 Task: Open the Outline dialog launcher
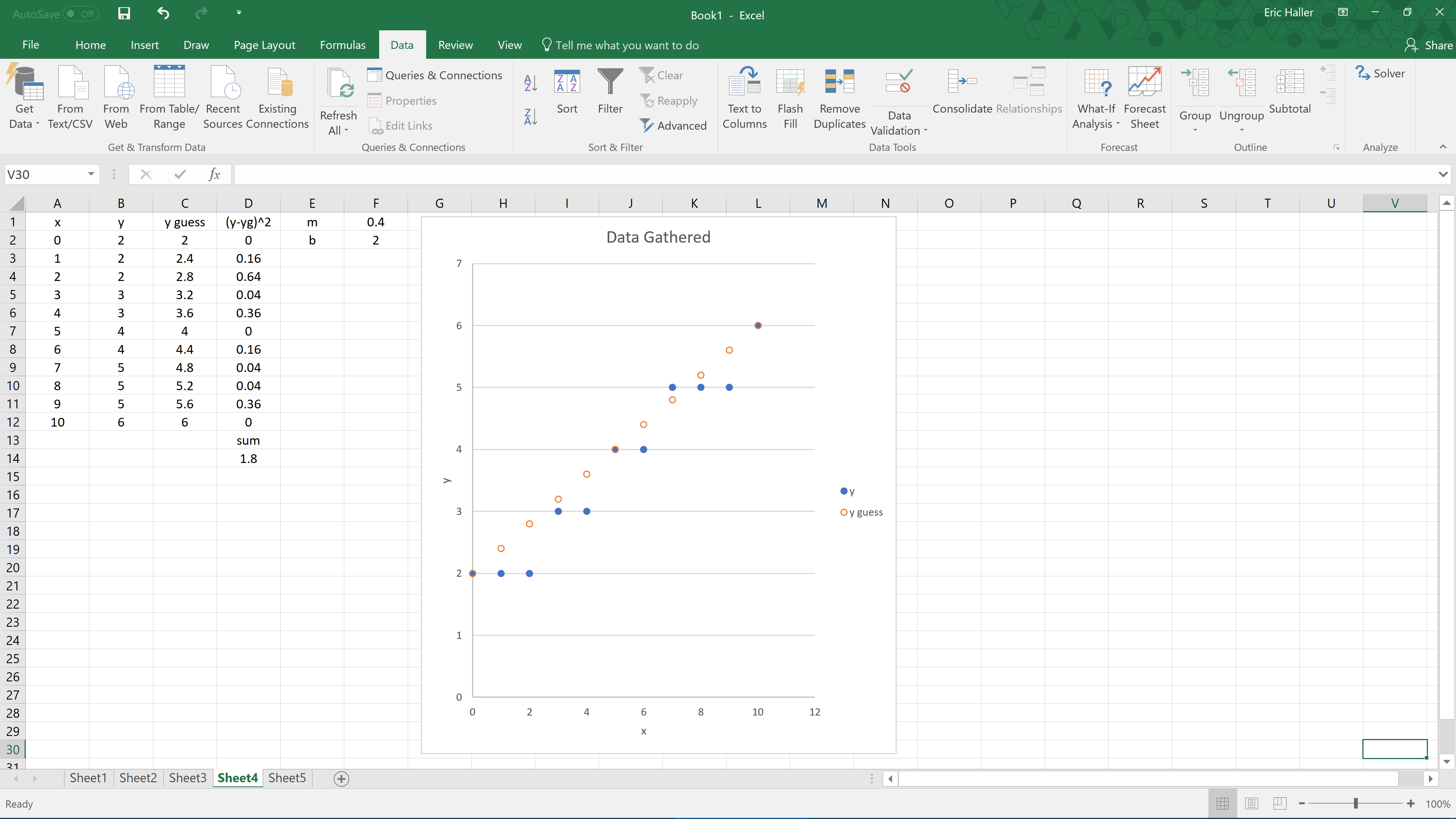point(1336,147)
